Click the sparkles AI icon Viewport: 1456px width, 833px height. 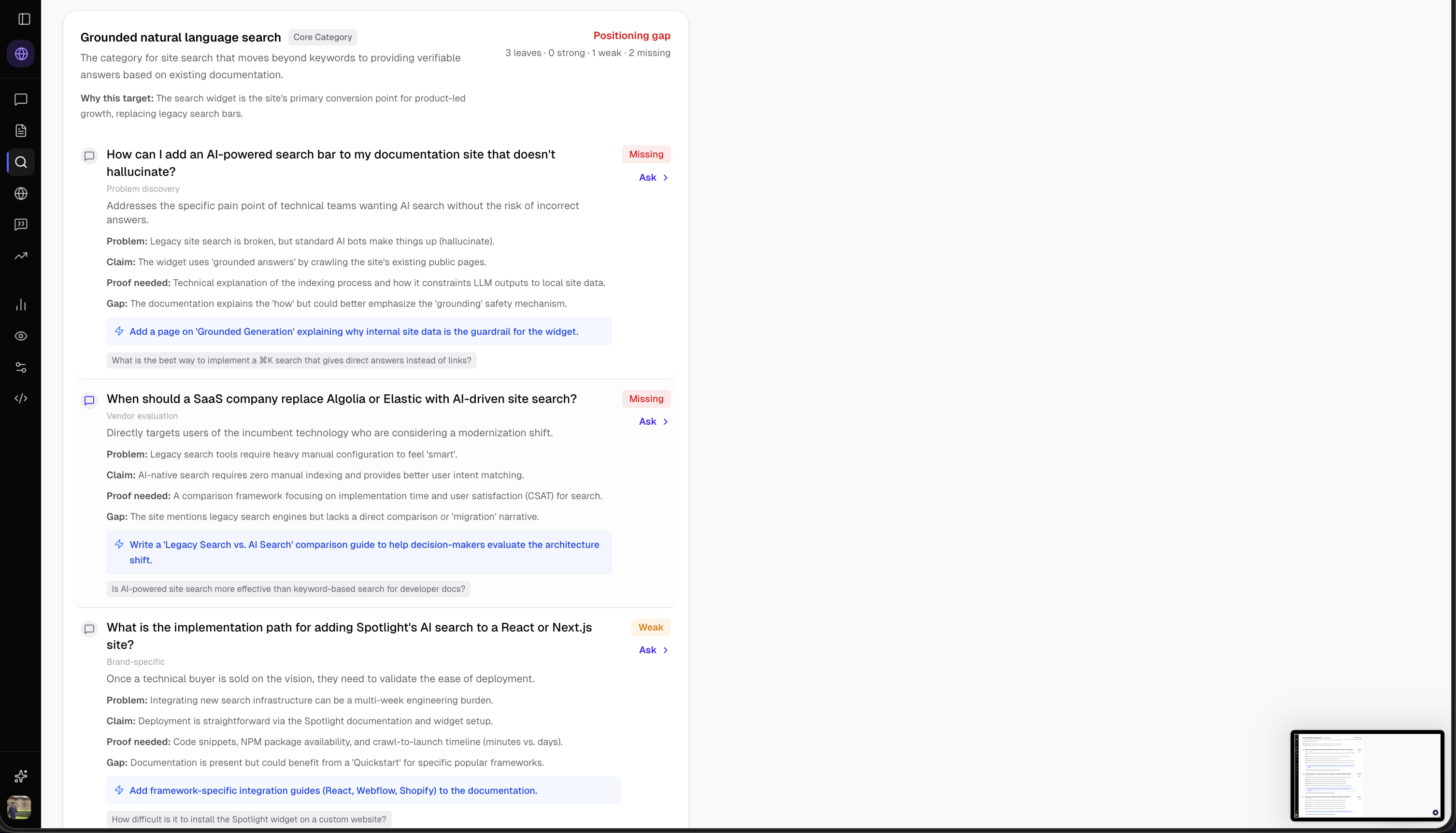tap(21, 776)
